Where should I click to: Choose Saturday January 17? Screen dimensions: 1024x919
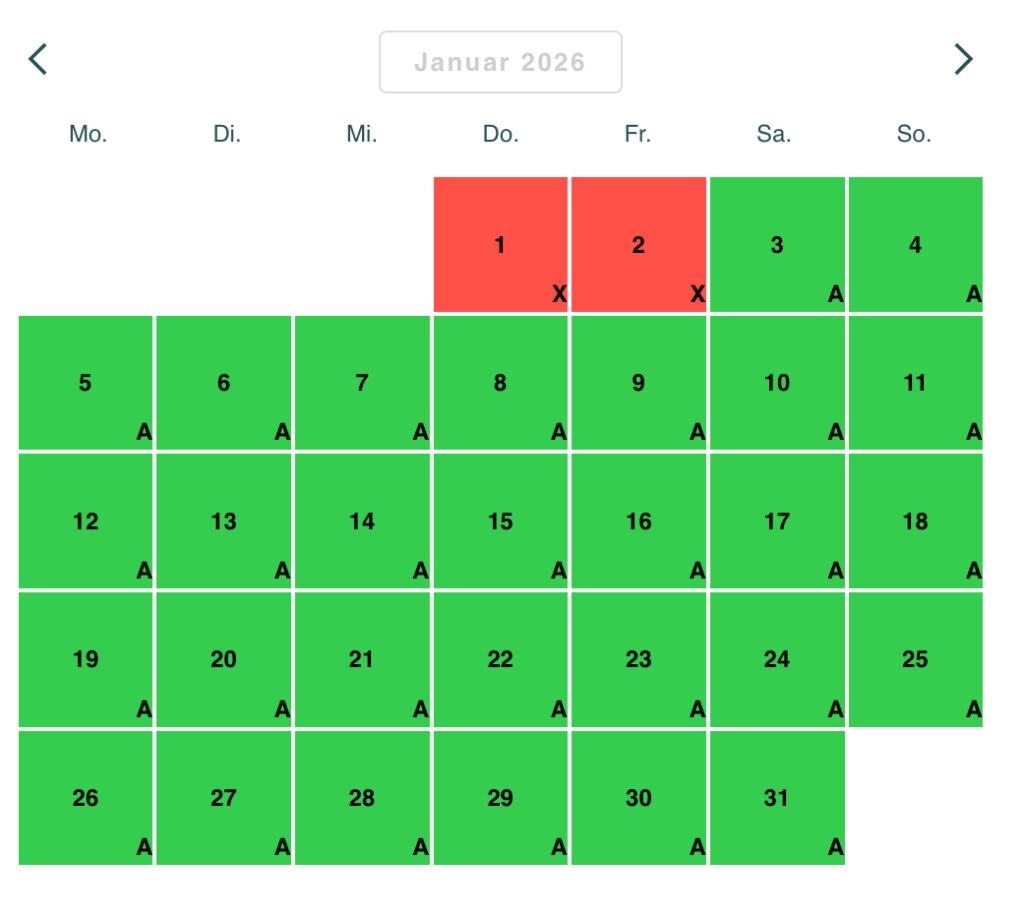click(777, 521)
